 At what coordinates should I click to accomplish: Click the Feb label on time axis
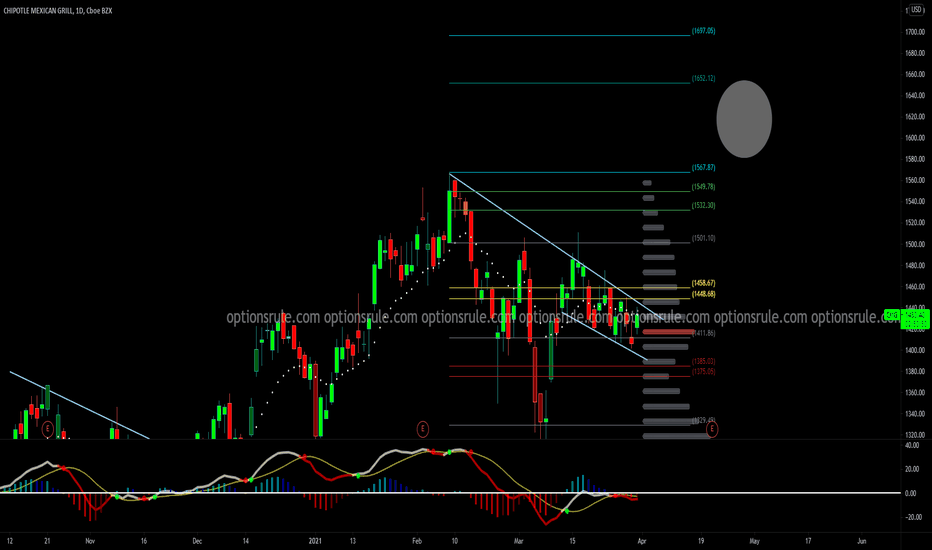click(x=417, y=541)
